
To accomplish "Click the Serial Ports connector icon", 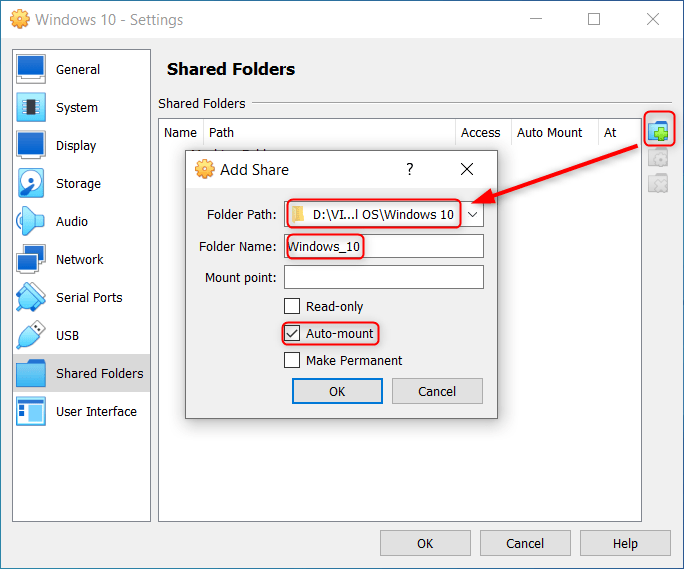I will [x=31, y=297].
